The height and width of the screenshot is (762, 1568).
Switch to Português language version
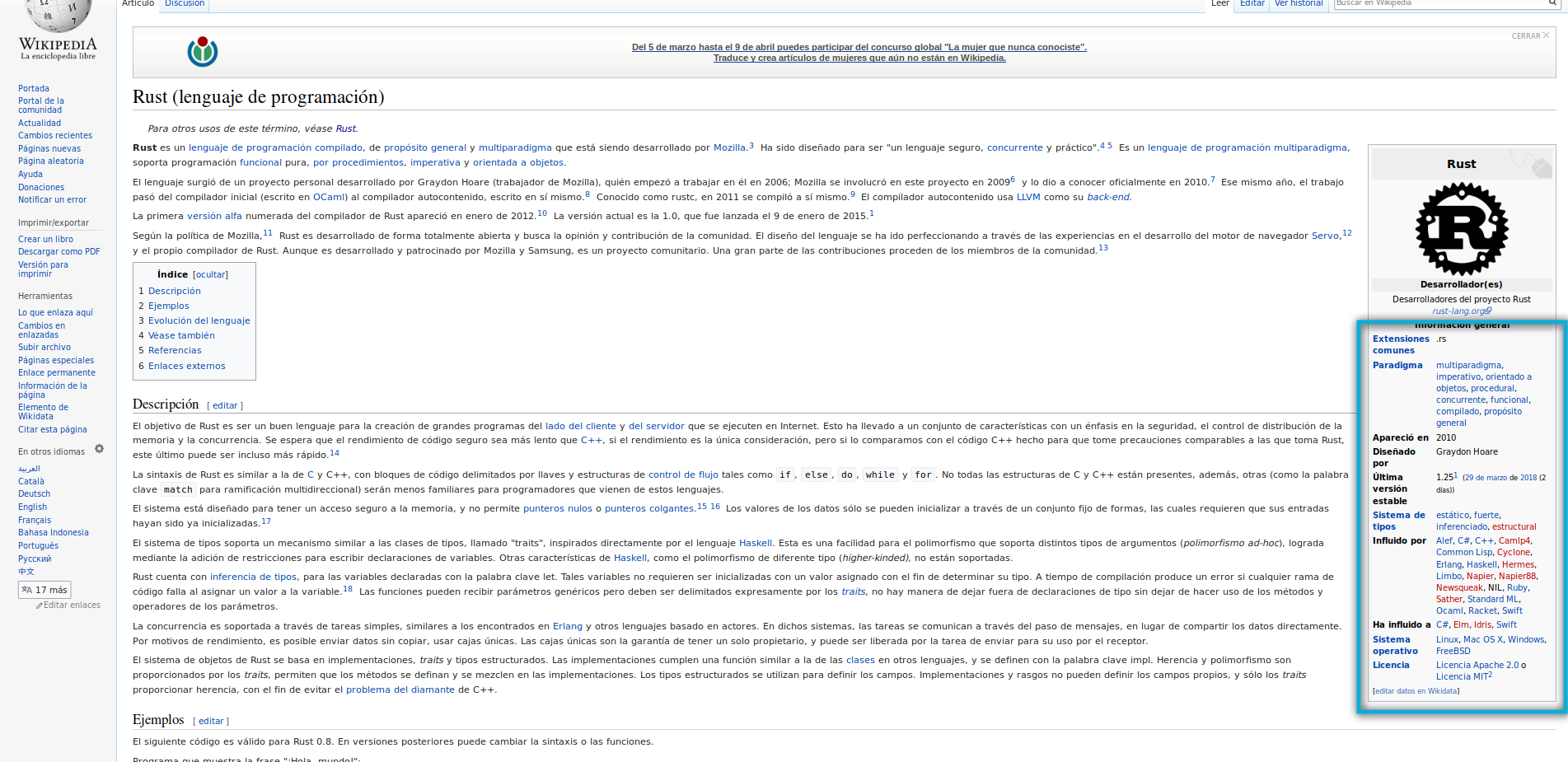tap(39, 546)
